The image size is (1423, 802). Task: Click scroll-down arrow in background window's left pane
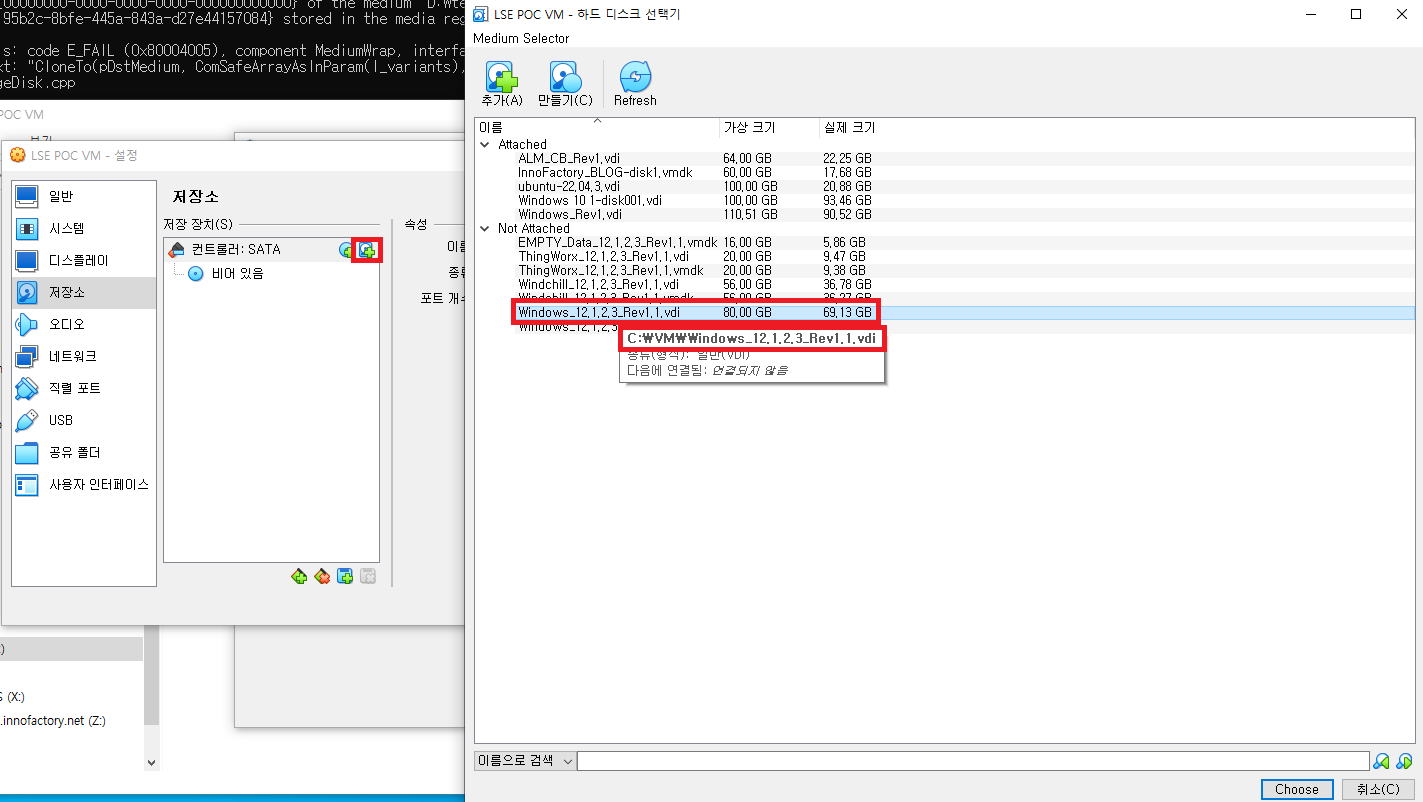(x=152, y=763)
